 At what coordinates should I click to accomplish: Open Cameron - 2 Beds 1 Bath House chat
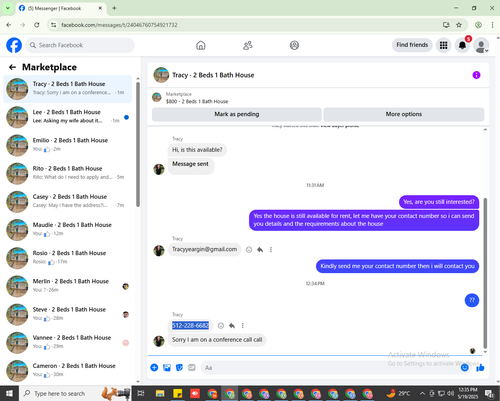click(x=68, y=370)
